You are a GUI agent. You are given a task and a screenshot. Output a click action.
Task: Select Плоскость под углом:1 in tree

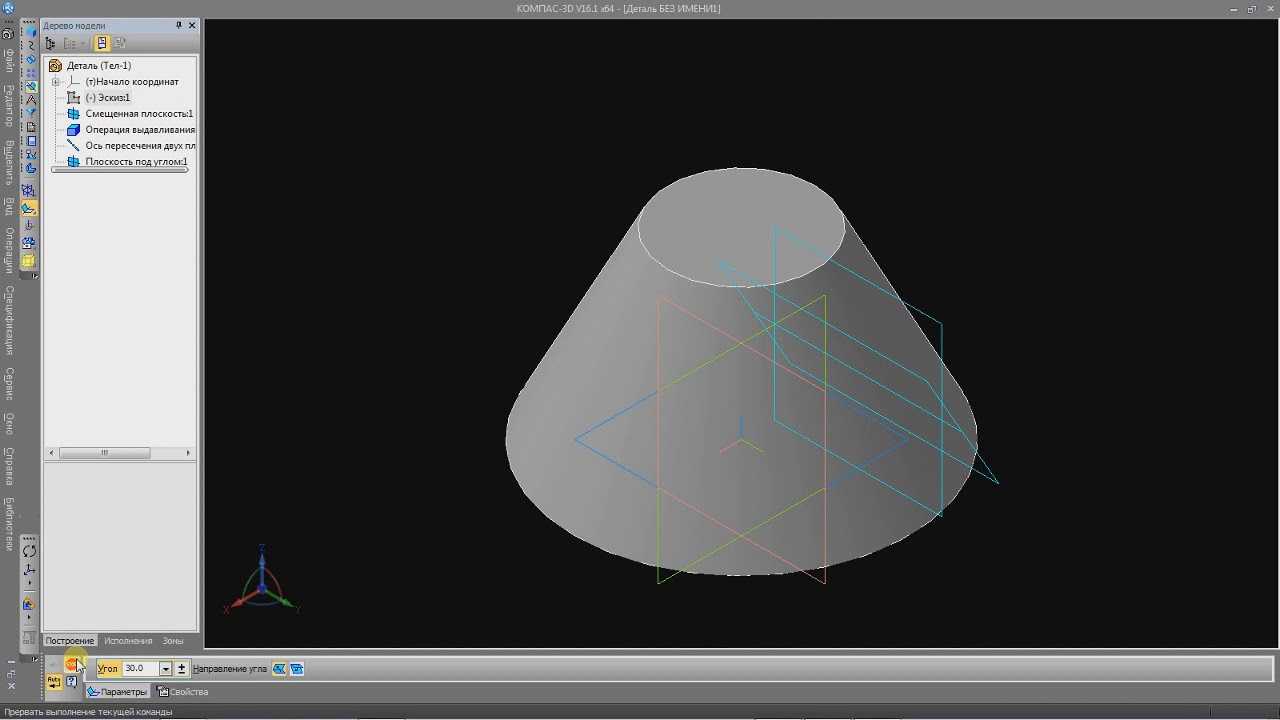pyautogui.click(x=136, y=162)
